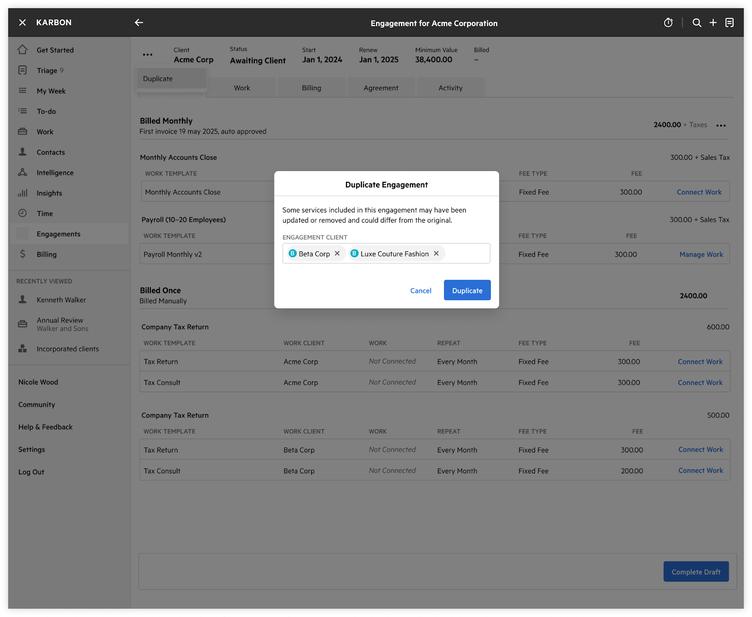
Task: Click Manage Work for Payroll Monthly v2
Action: pos(701,255)
